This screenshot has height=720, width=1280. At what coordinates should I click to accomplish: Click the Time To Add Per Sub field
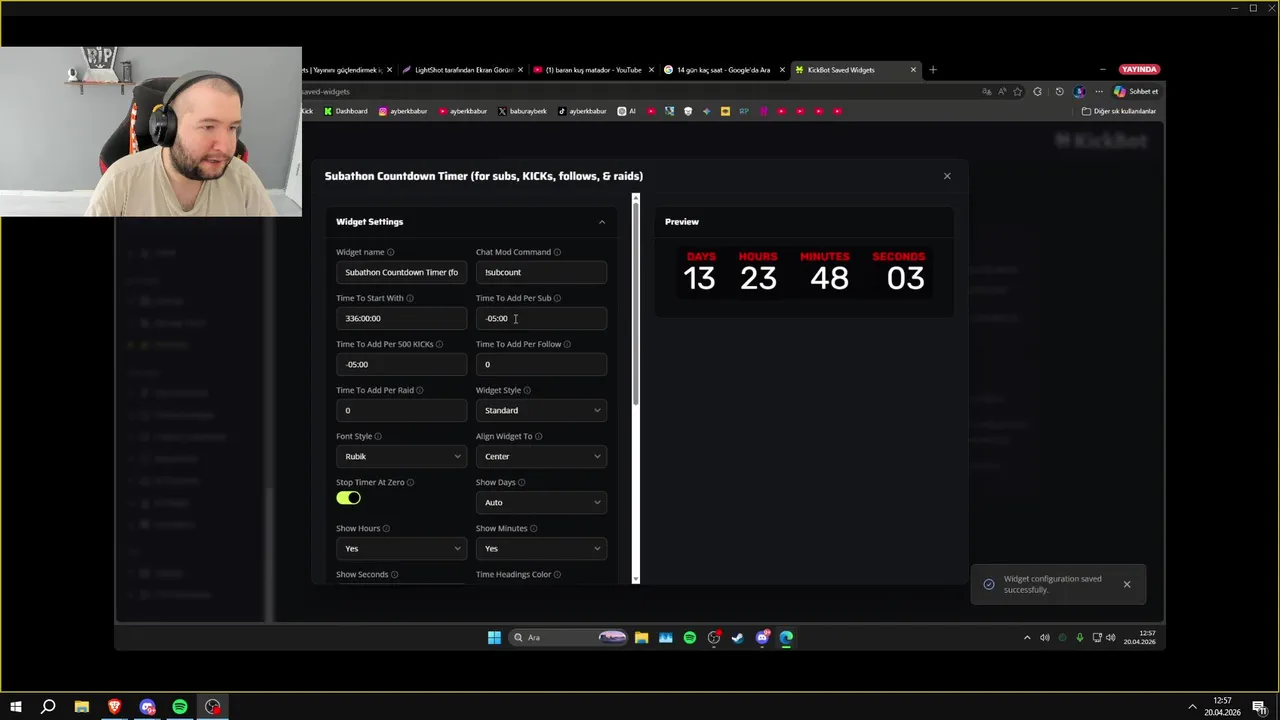[541, 318]
